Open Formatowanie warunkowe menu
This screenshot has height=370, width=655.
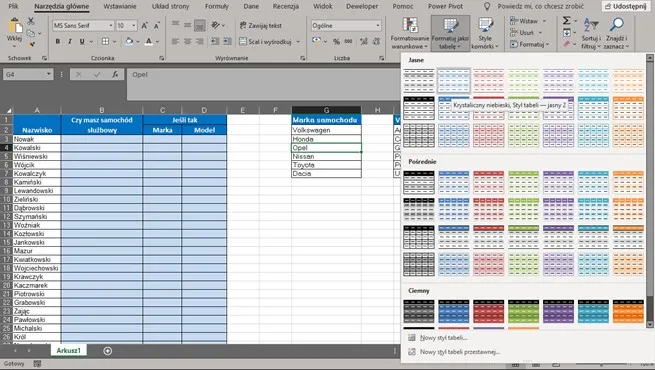[410, 33]
